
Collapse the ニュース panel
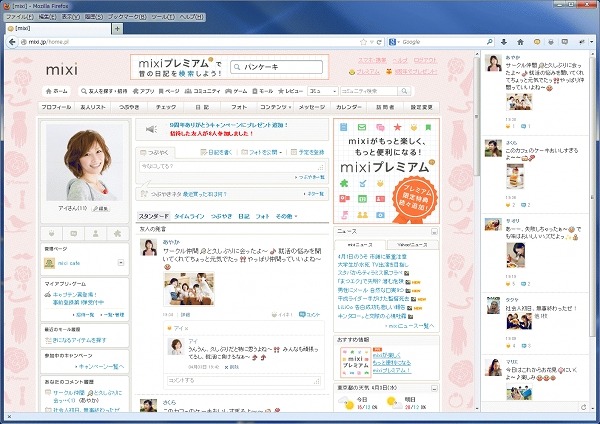[434, 232]
